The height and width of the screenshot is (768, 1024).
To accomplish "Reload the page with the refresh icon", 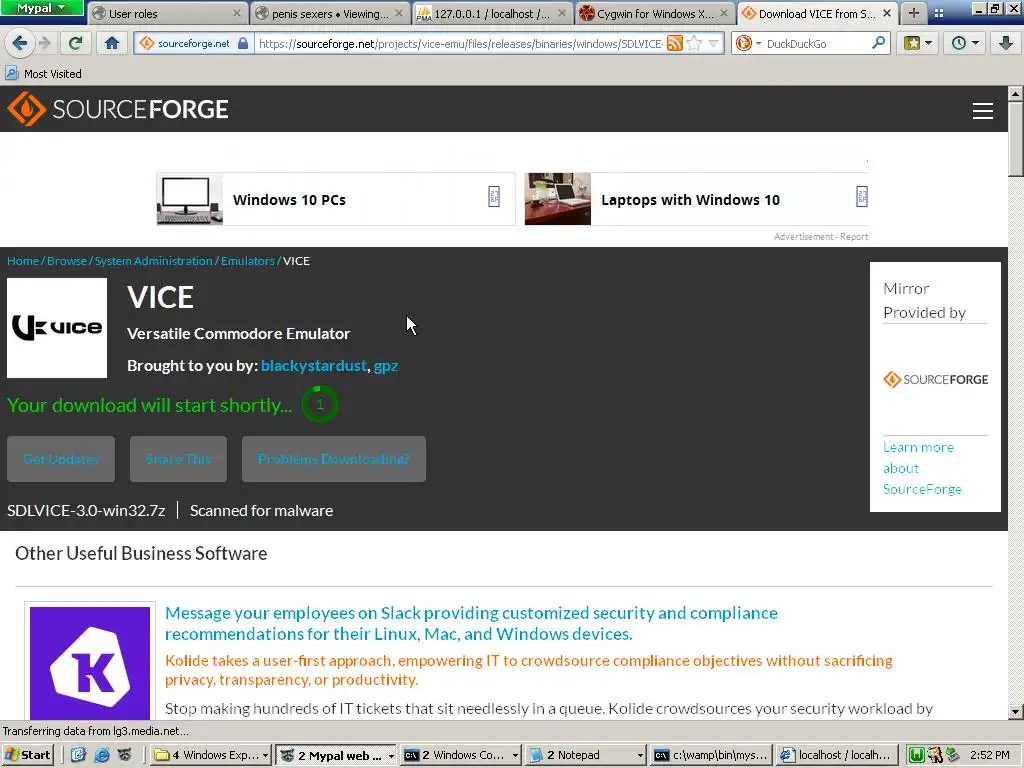I will coord(75,43).
